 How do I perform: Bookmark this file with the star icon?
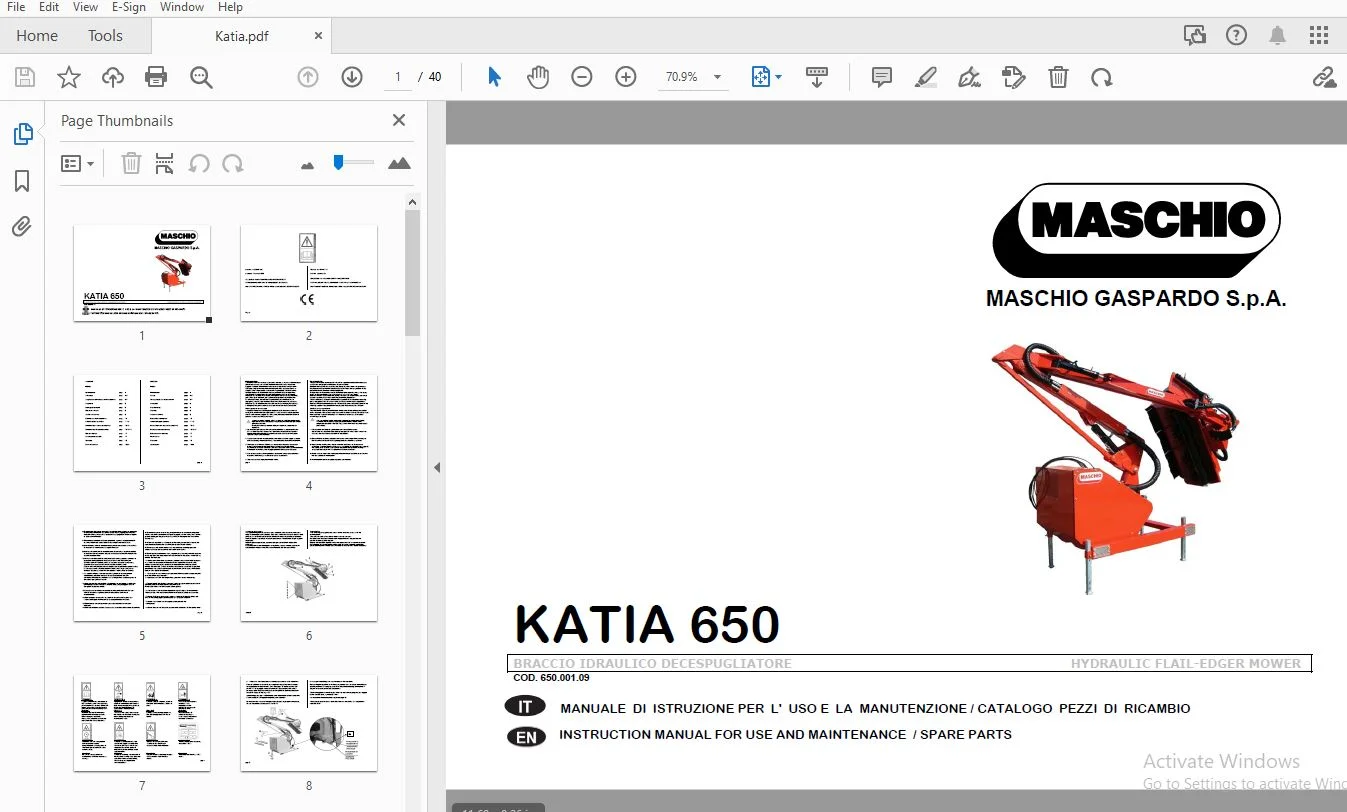pyautogui.click(x=69, y=77)
